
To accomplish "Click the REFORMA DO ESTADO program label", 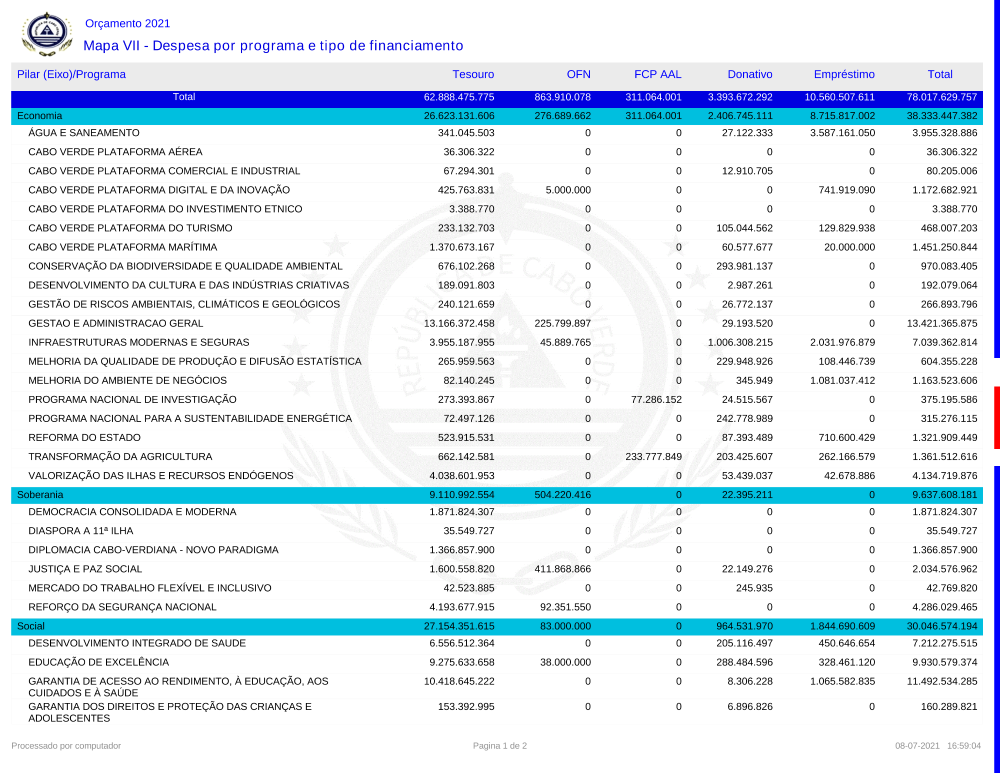I will [x=84, y=437].
